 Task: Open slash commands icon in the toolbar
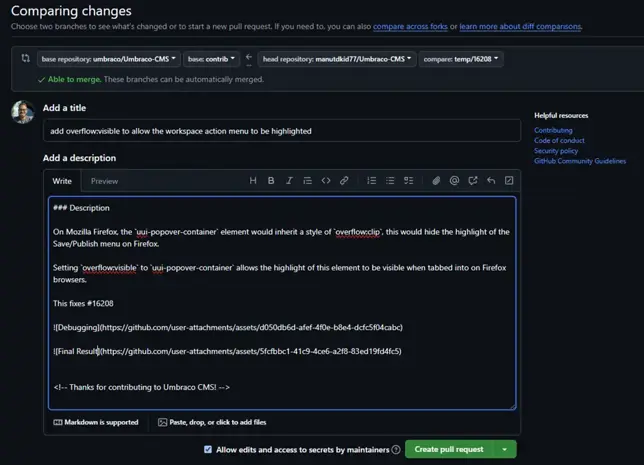[509, 181]
